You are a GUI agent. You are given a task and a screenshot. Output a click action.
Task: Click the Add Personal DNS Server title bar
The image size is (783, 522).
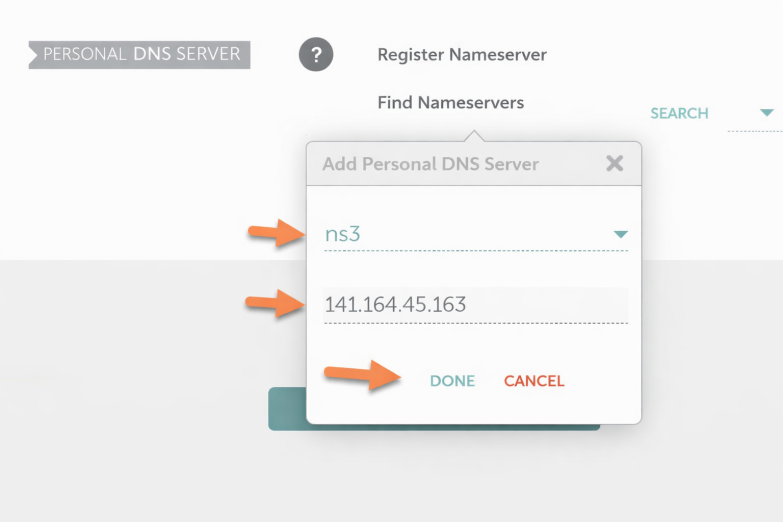(430, 164)
